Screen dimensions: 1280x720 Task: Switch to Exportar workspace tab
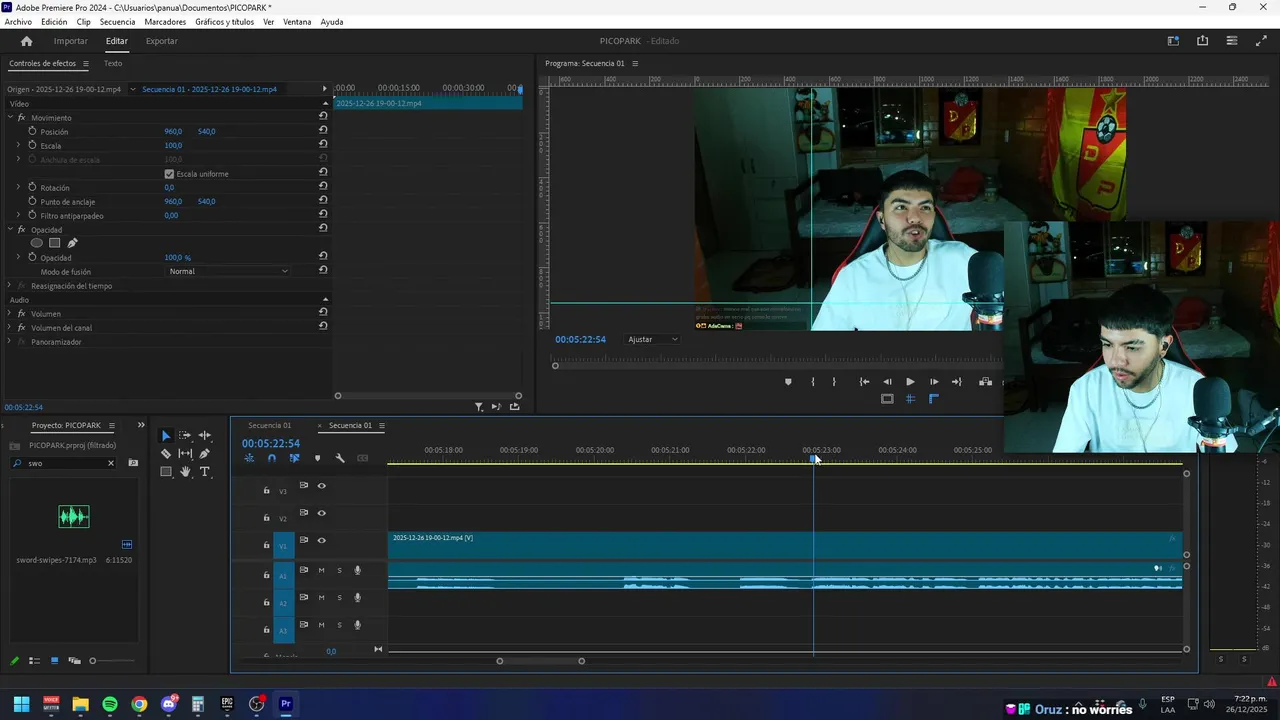point(161,41)
